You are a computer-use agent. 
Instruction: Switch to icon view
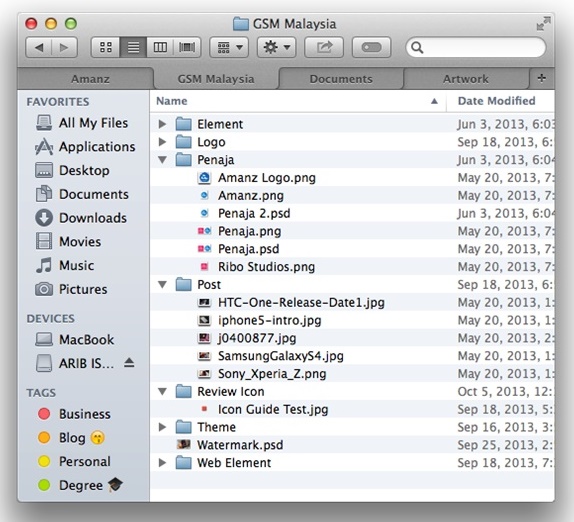(x=105, y=47)
